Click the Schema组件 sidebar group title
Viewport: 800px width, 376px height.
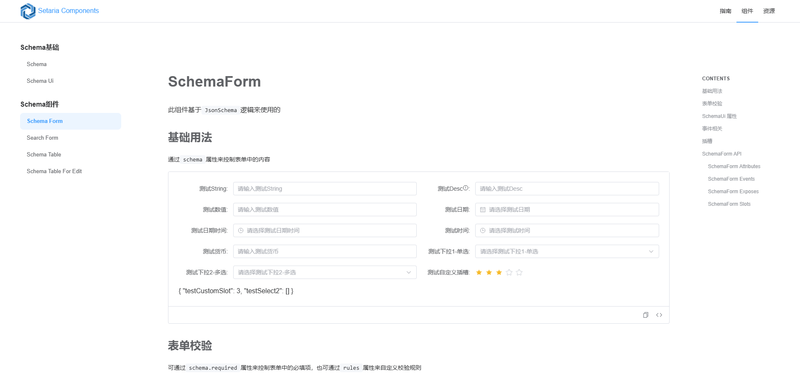(x=40, y=105)
